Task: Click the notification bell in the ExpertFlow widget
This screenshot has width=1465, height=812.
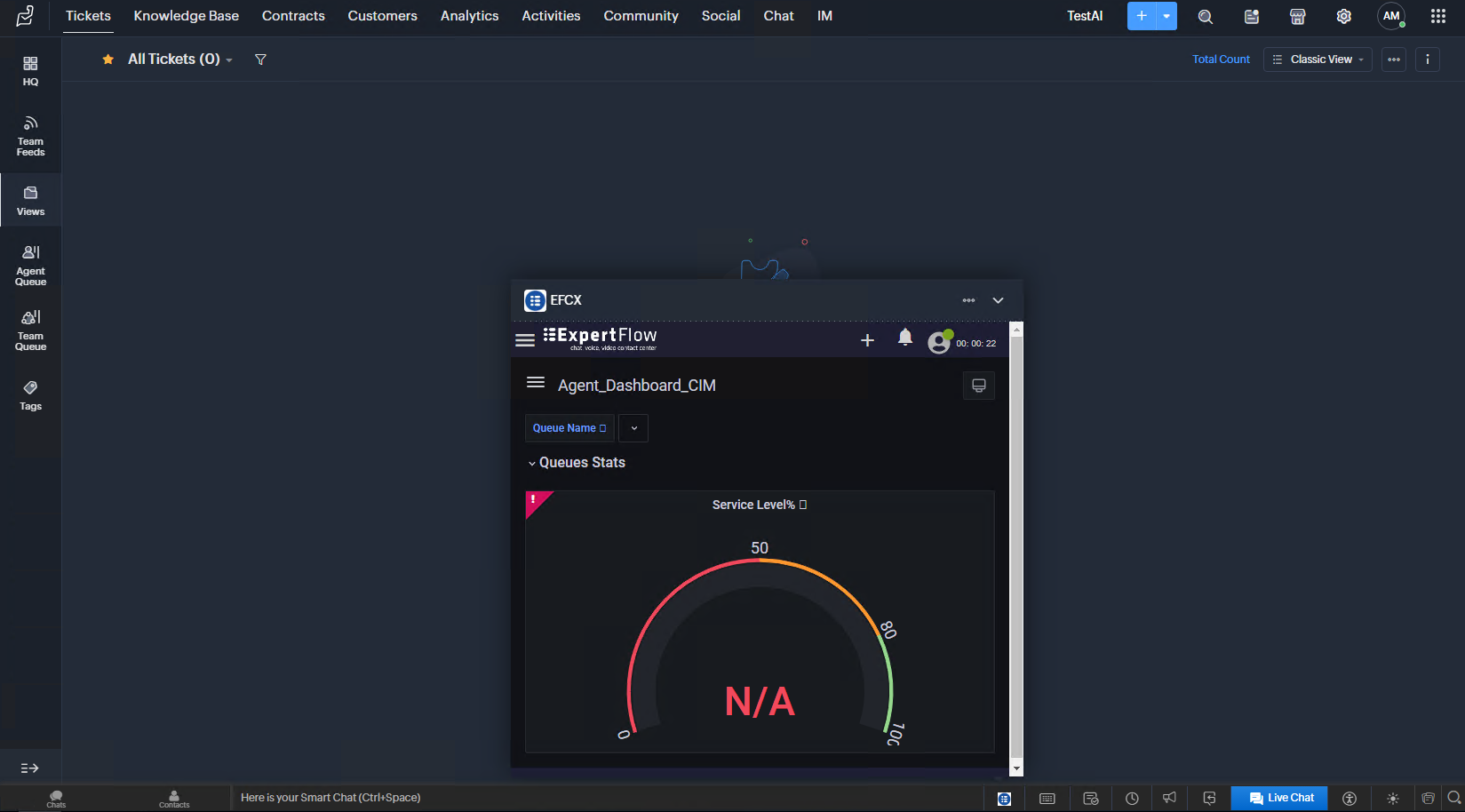Action: (904, 338)
